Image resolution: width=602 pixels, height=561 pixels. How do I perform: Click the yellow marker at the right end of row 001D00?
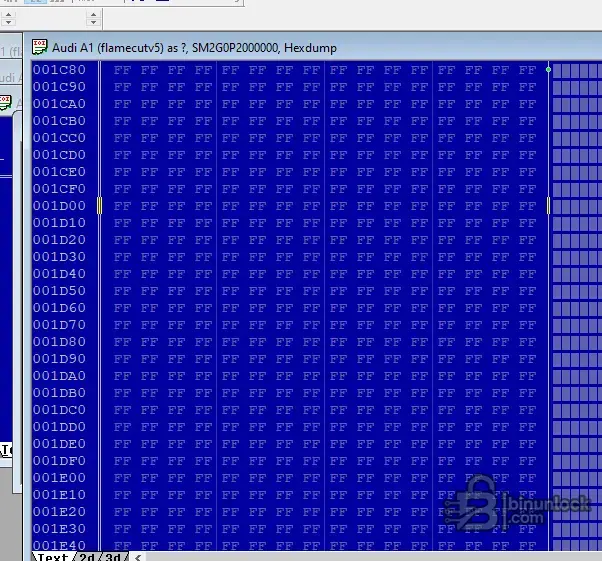point(548,205)
